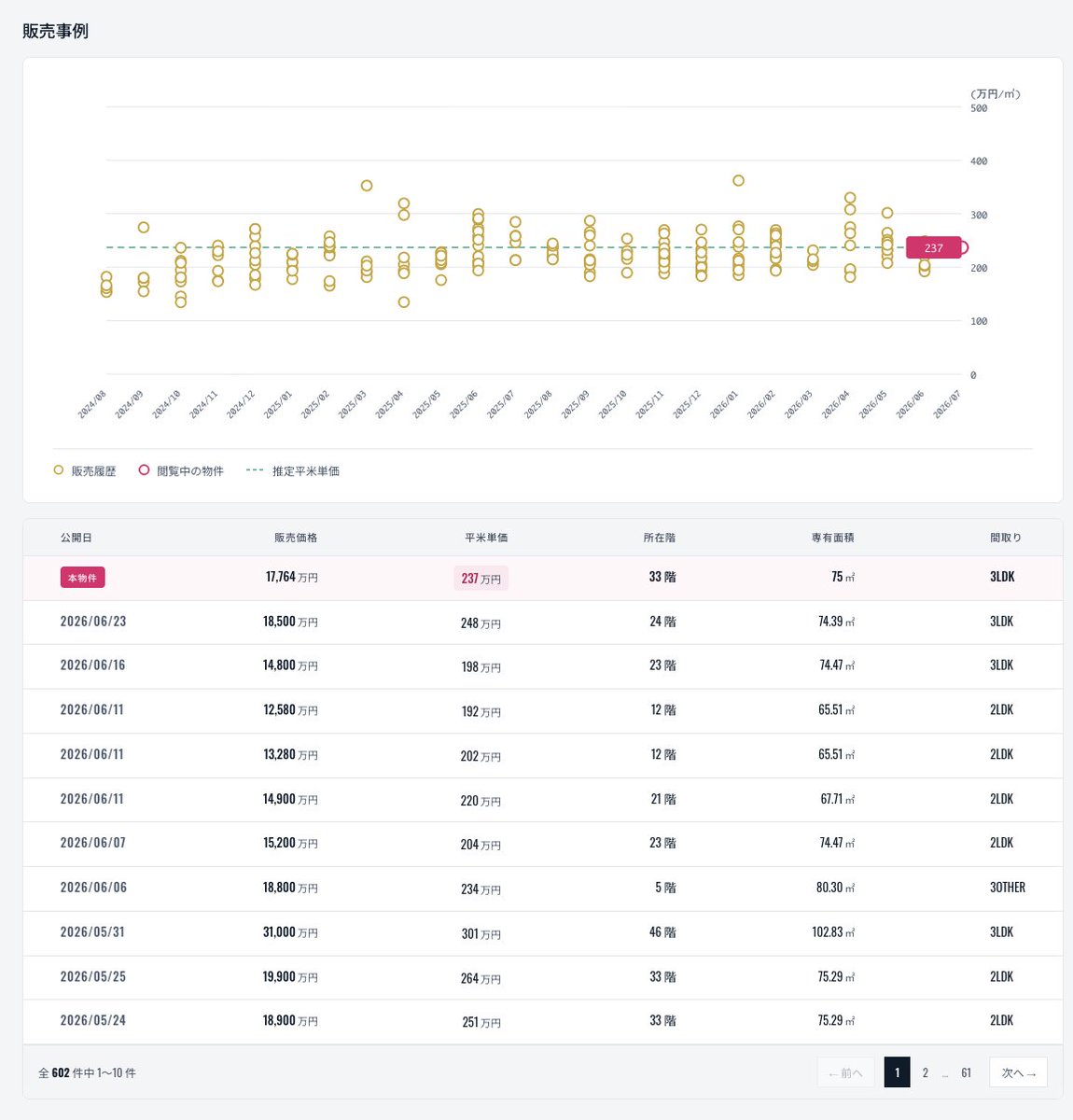Select current page 1 button

897,1073
